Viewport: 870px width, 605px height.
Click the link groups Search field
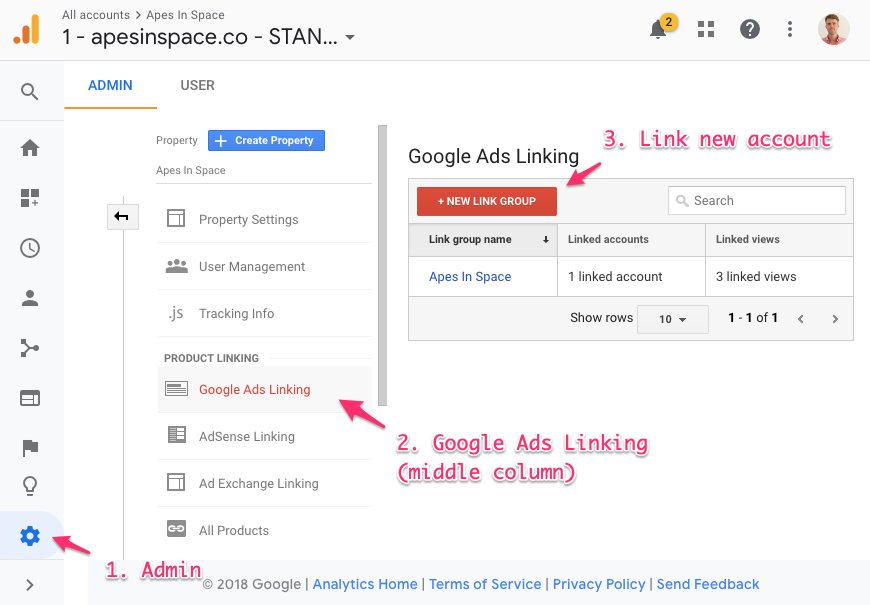tap(757, 200)
